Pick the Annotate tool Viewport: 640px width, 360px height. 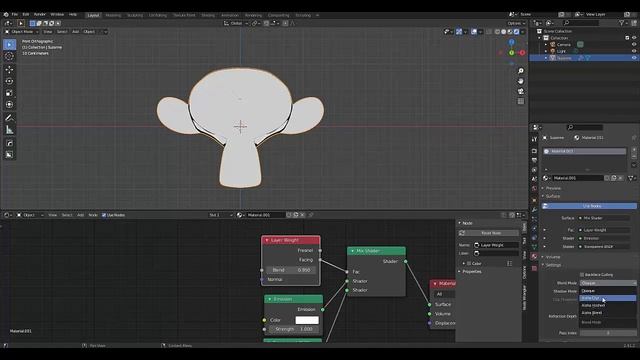point(9,118)
